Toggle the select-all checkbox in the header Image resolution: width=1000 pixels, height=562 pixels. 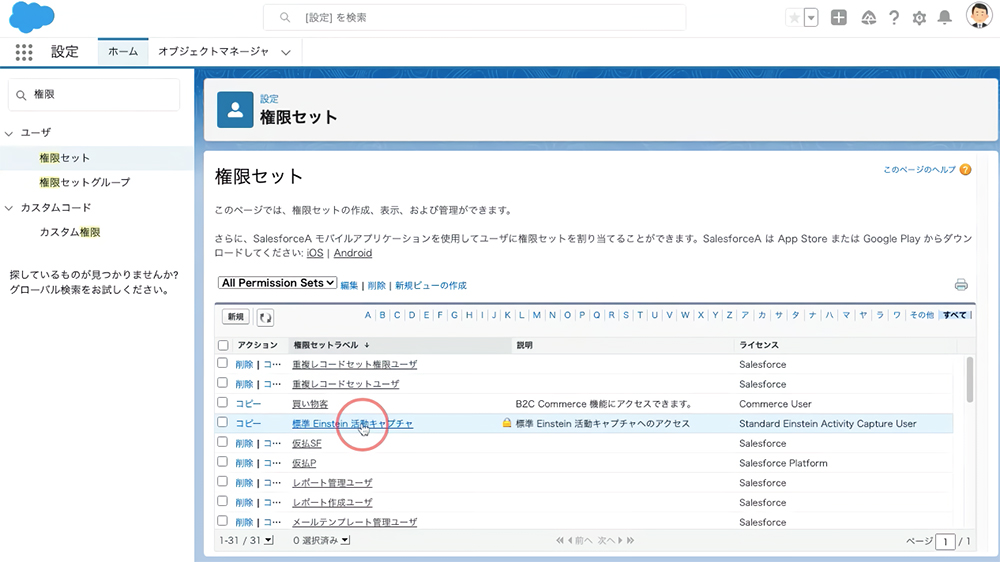pyautogui.click(x=223, y=345)
